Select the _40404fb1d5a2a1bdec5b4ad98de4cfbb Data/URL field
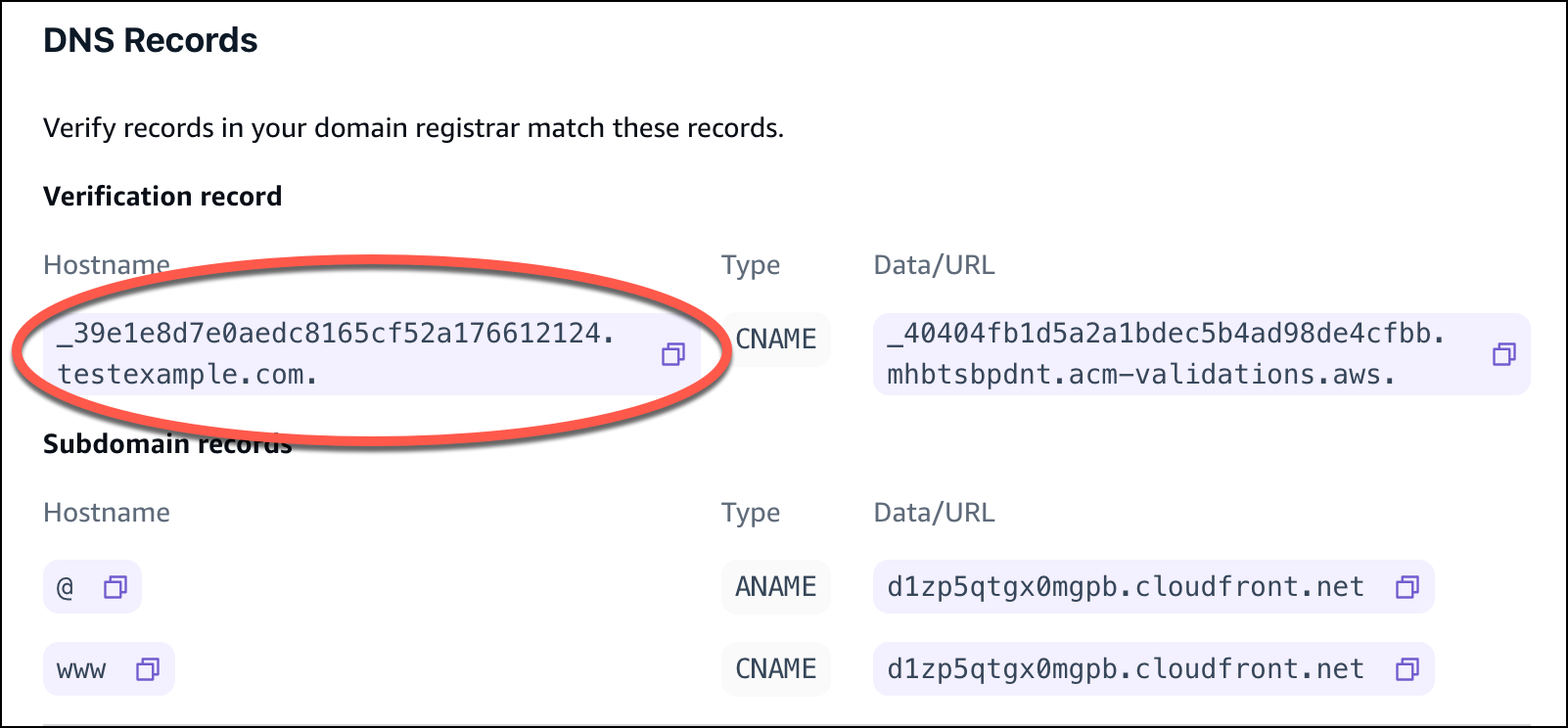Screen dimensions: 1568x728 point(1165,354)
